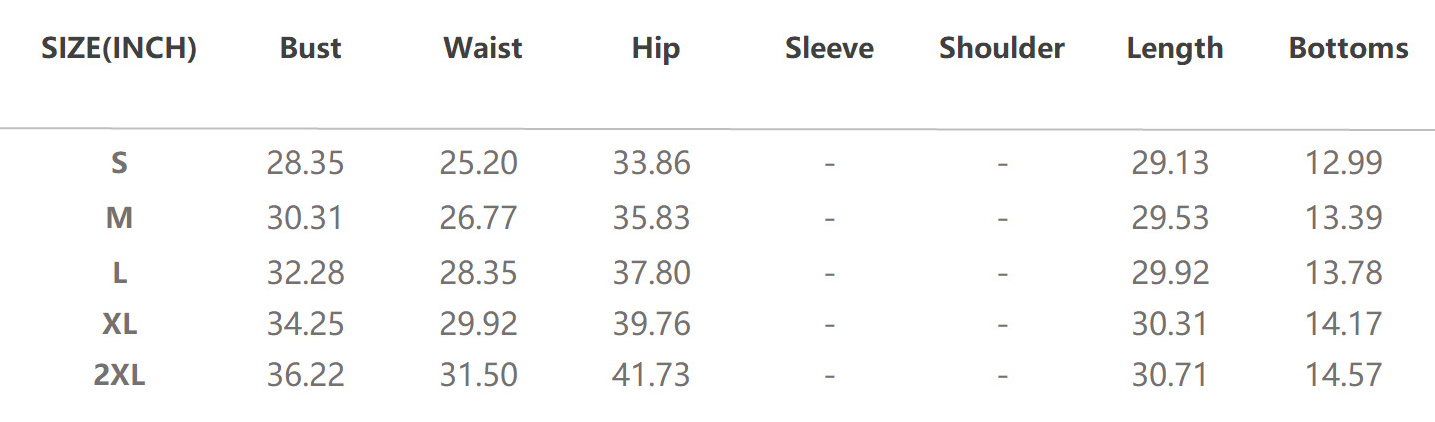Click the bottoms value 12.99
The width and height of the screenshot is (1435, 422).
1343,163
